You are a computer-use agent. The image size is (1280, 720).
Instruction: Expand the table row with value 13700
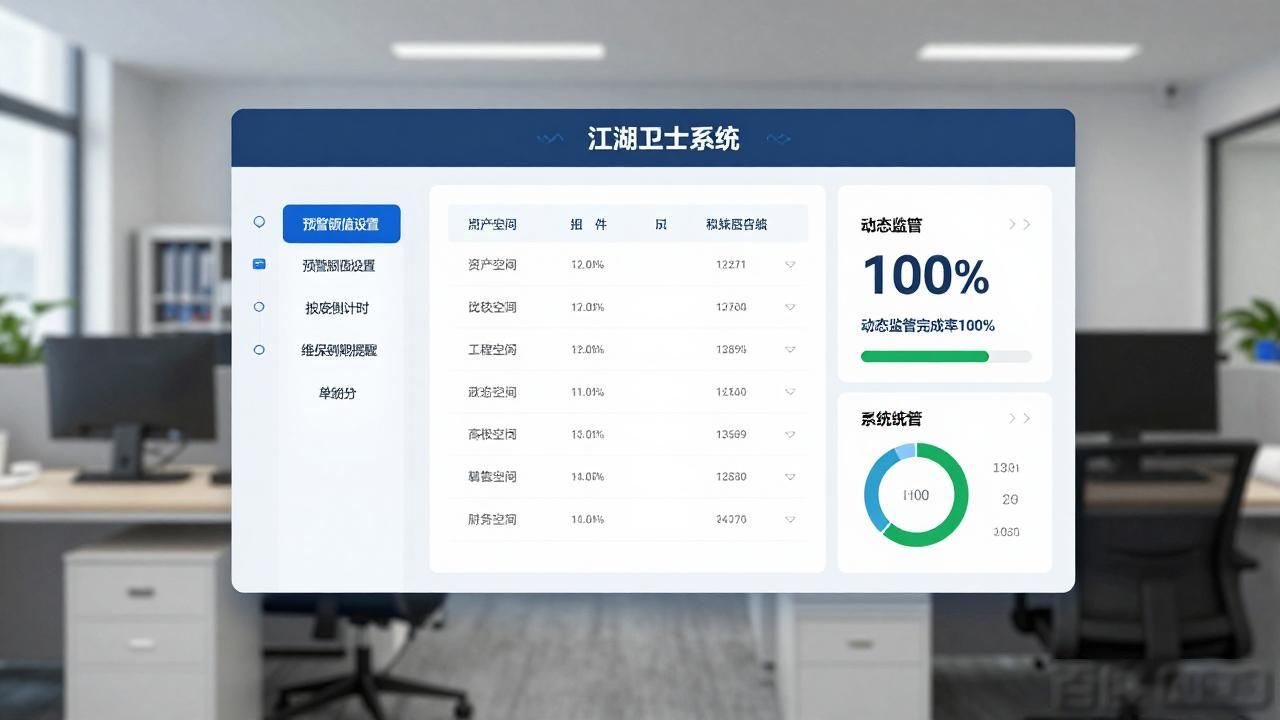click(x=790, y=307)
